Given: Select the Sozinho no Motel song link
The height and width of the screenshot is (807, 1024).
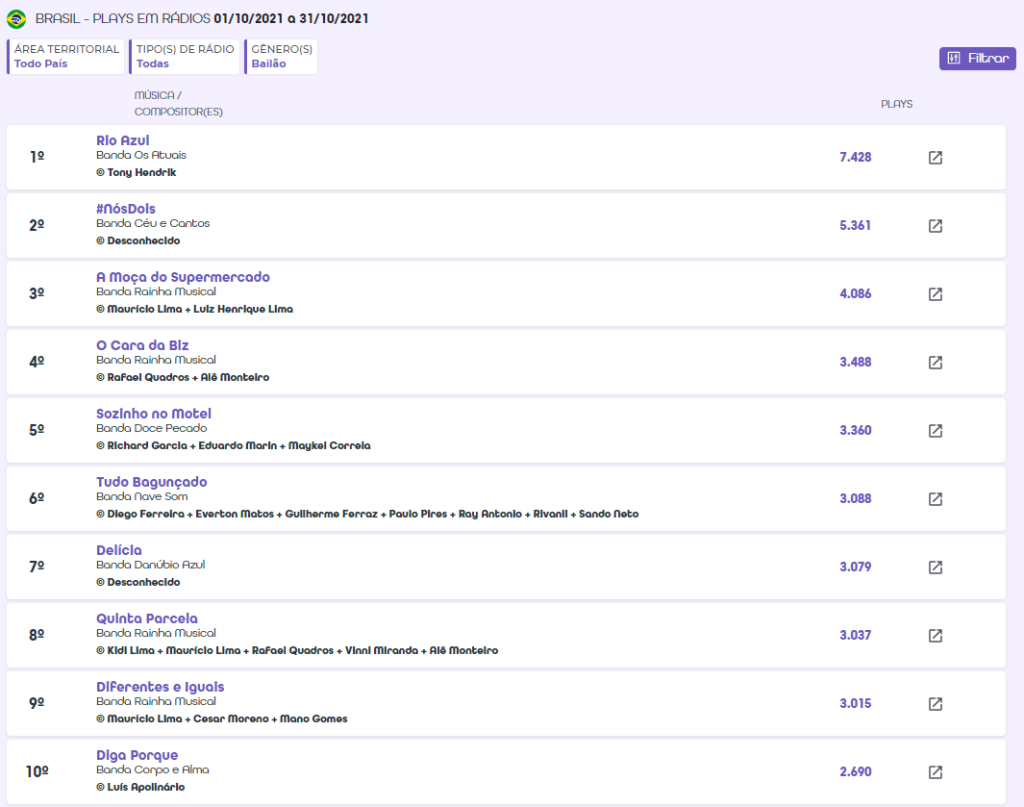Looking at the screenshot, I should (153, 414).
